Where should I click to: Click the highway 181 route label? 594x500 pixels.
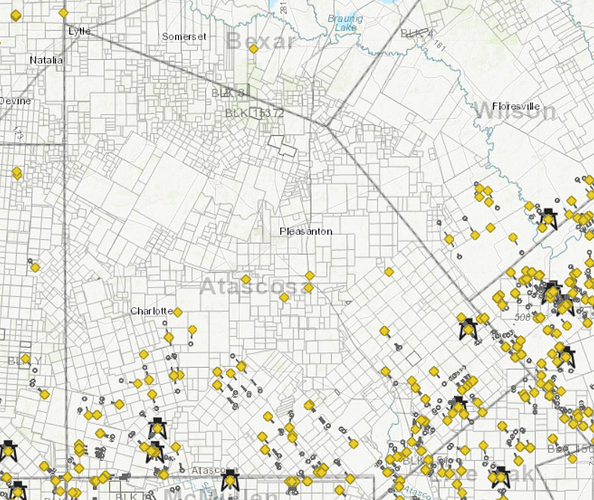coord(439,45)
